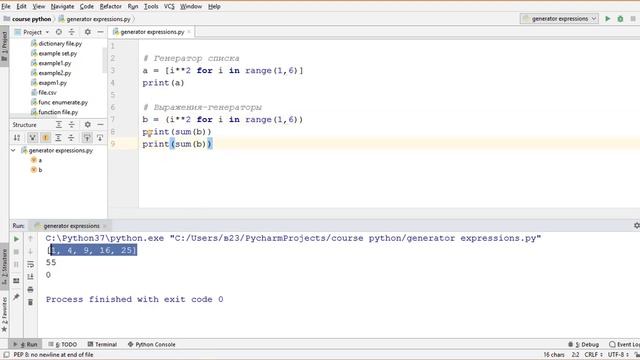Screen dimensions: 640x360
Task: Click the stop button in the main toolbar
Action: [x=633, y=19]
